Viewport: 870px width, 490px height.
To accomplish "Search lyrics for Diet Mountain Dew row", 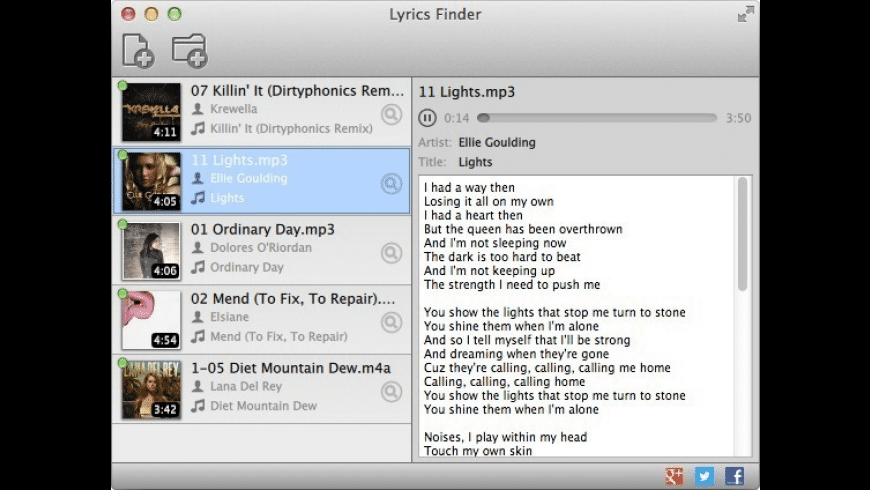I will point(391,392).
